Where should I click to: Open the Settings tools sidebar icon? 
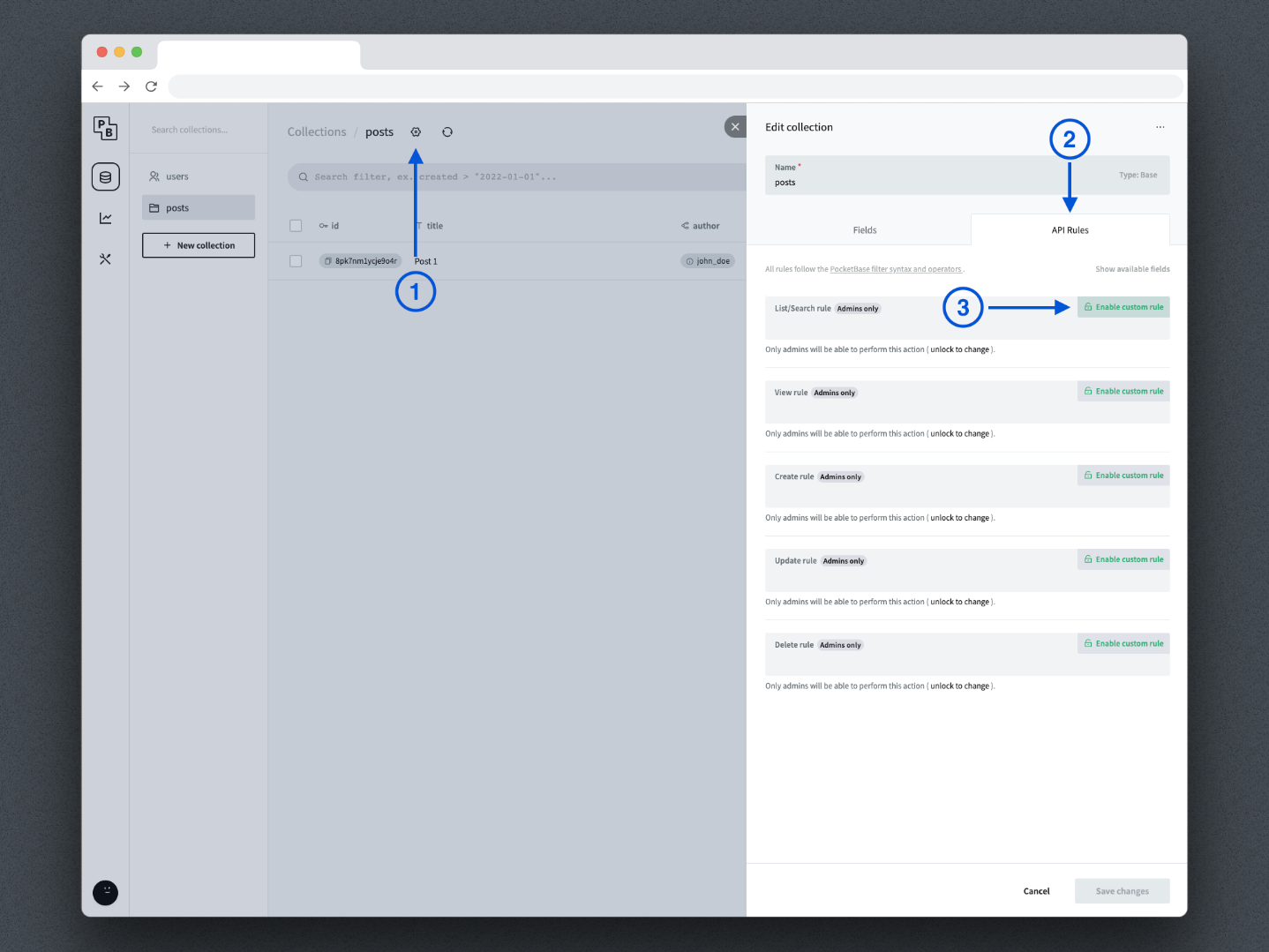[x=105, y=259]
